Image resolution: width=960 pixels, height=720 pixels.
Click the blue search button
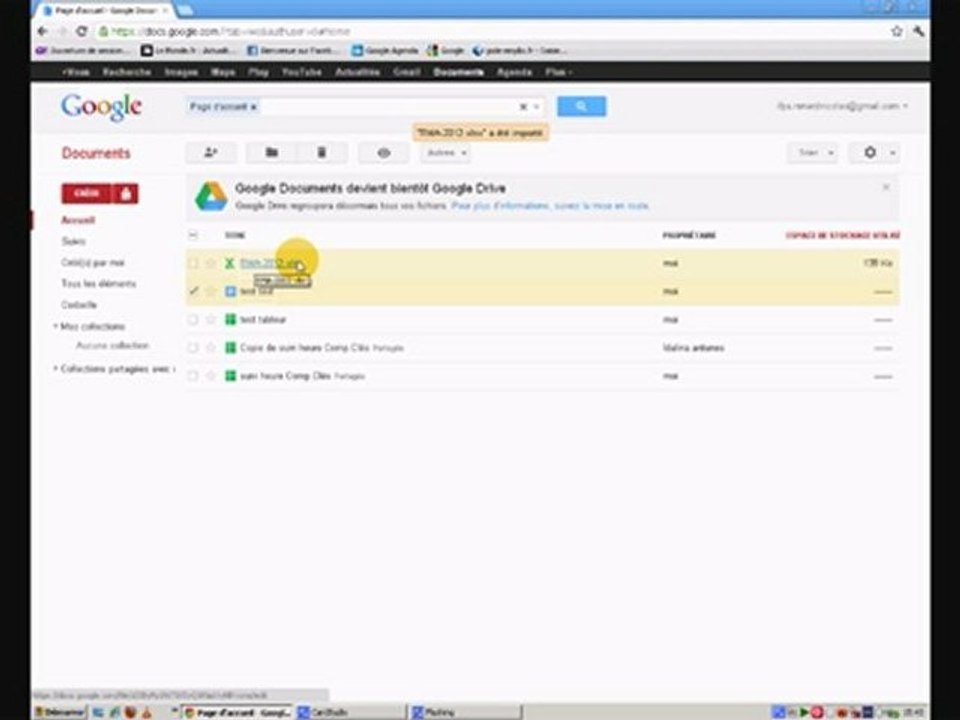[x=581, y=107]
